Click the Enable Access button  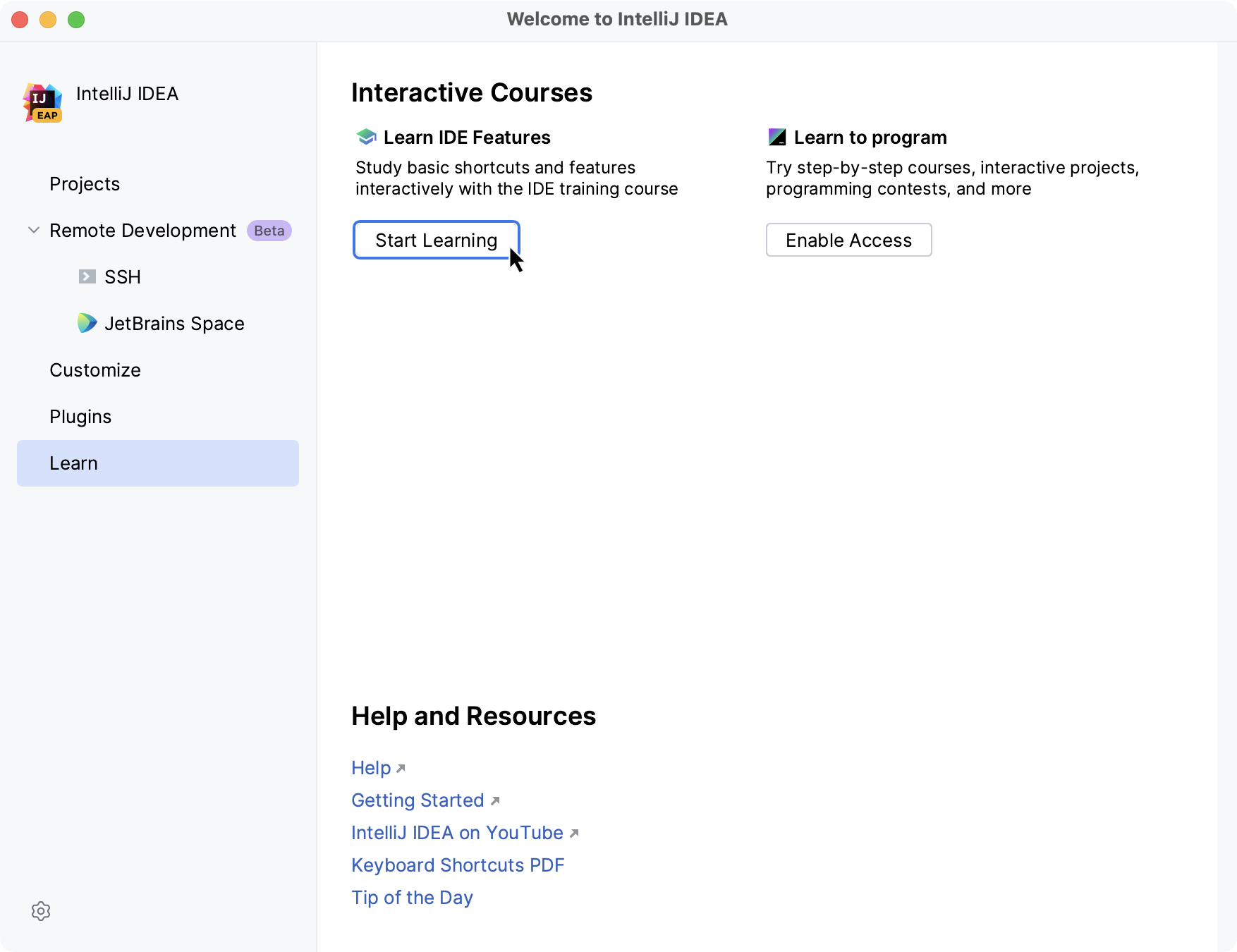[x=849, y=240]
